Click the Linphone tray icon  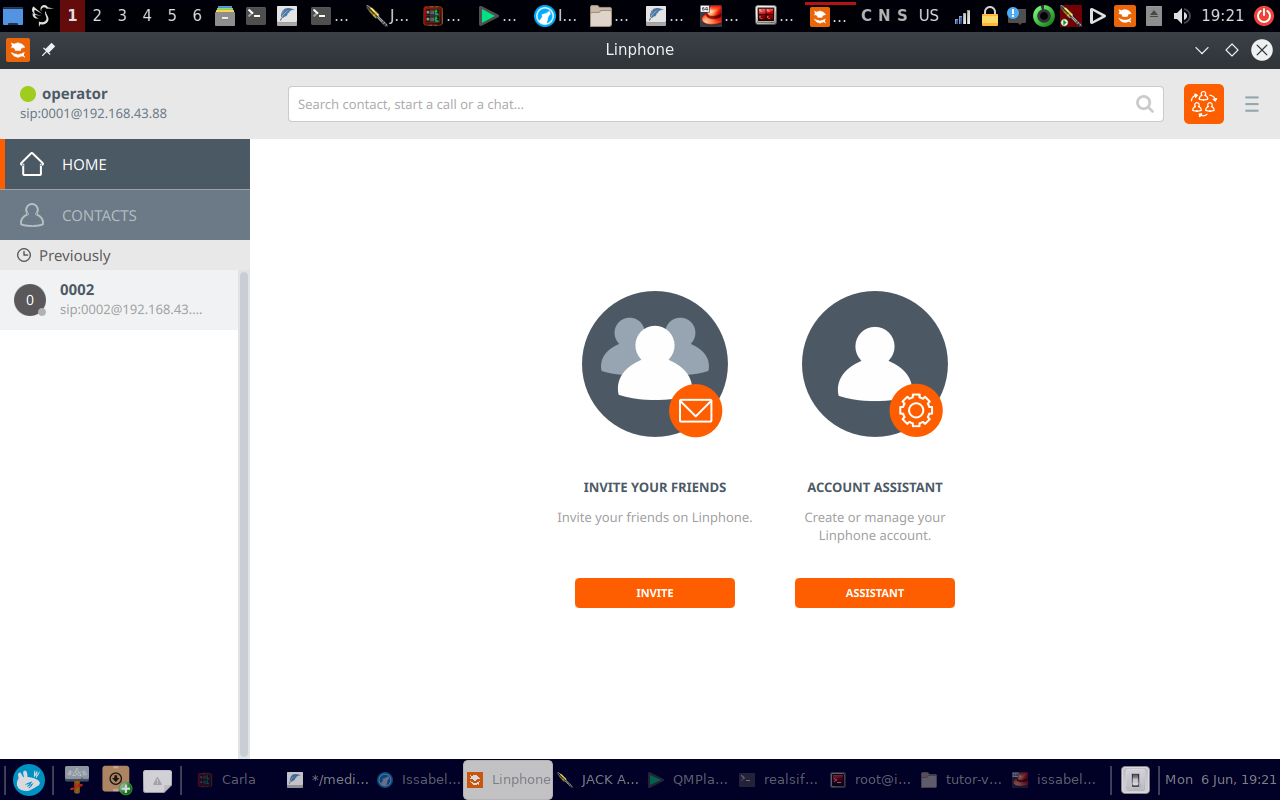point(1125,16)
